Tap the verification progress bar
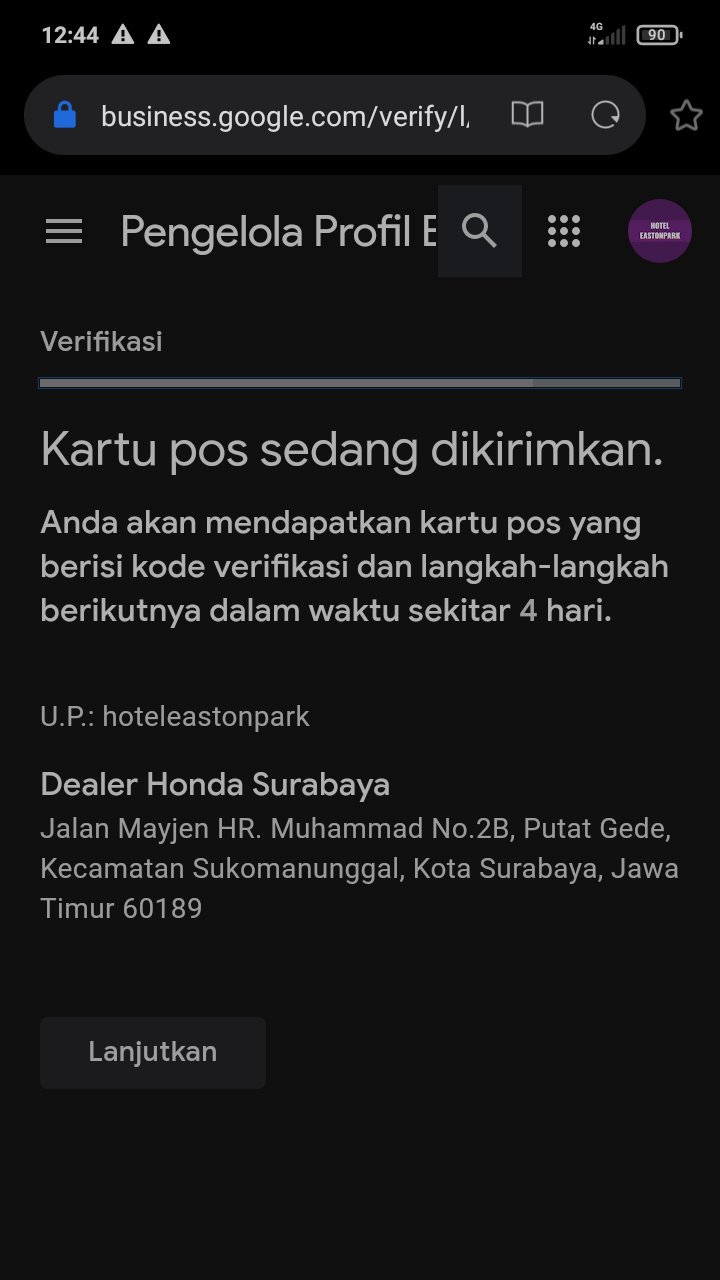This screenshot has height=1280, width=720. pos(360,383)
